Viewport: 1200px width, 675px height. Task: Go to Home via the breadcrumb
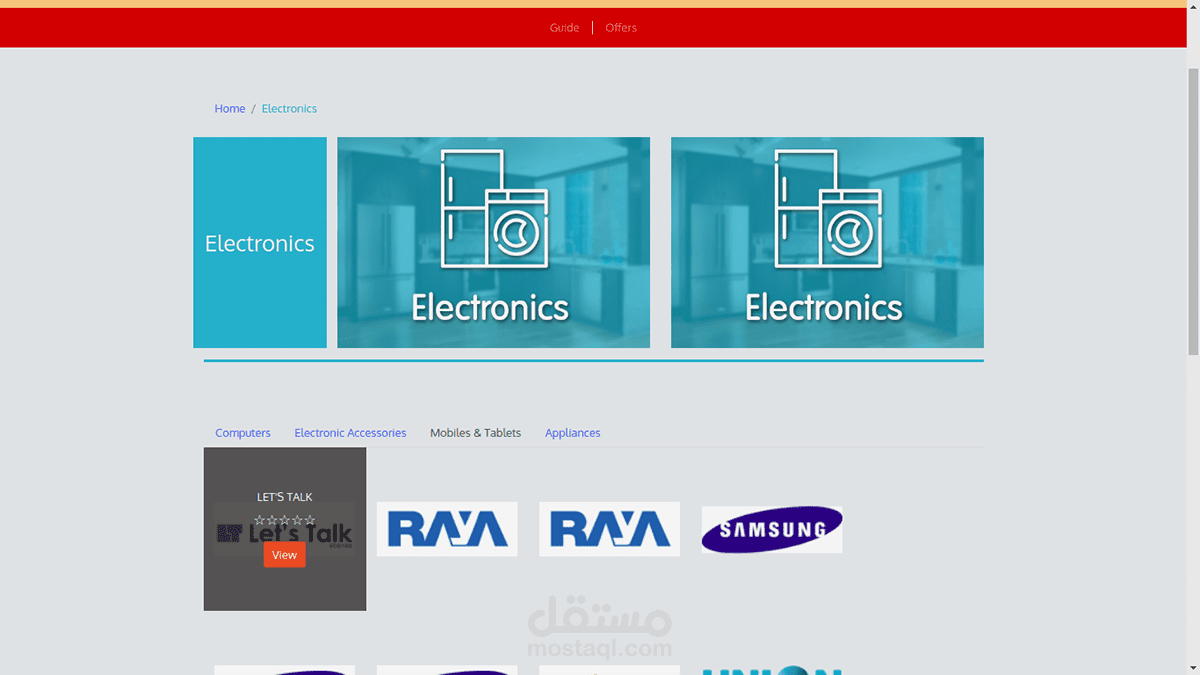229,108
